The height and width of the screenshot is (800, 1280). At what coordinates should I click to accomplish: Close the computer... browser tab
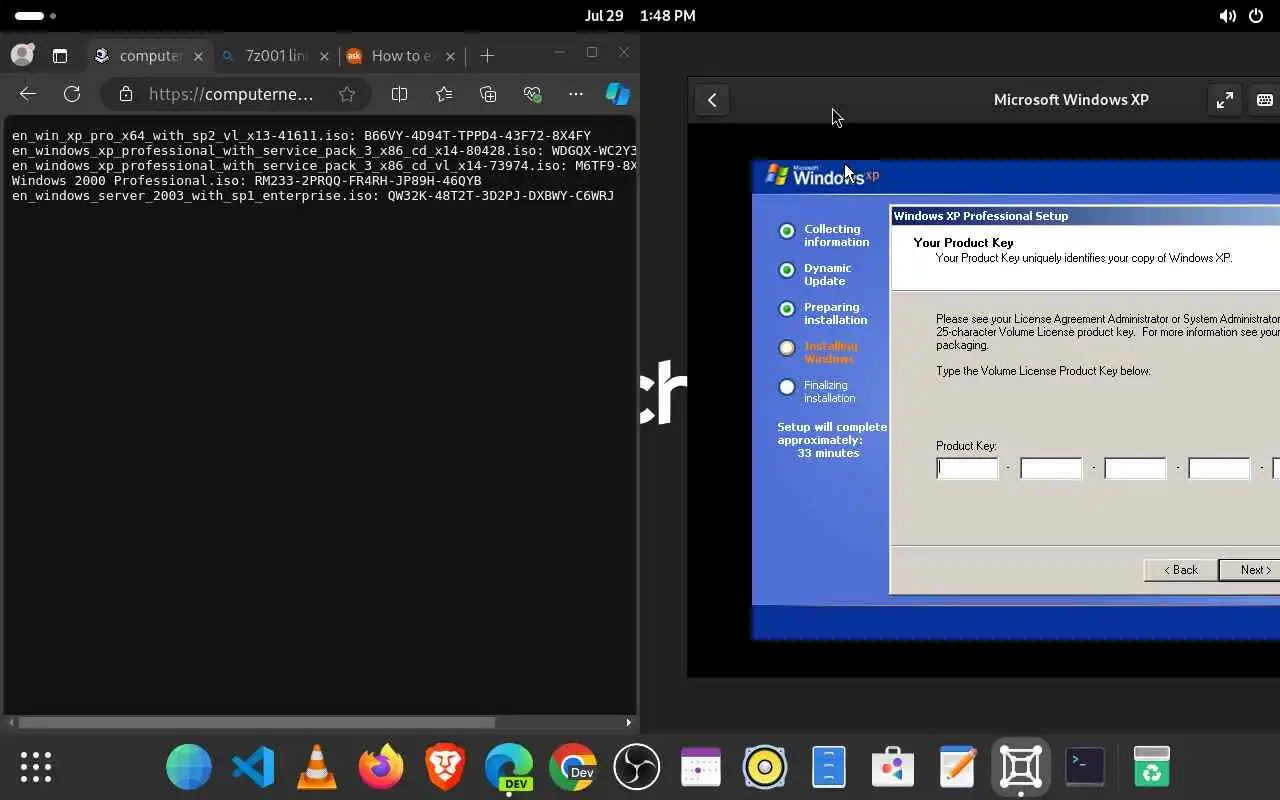[198, 56]
